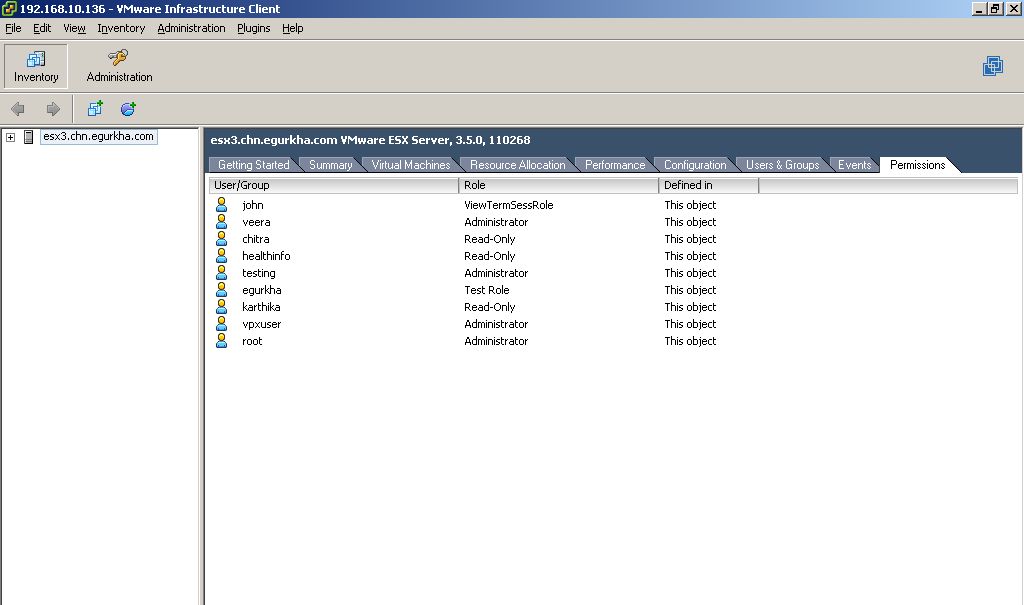Switch to the Virtual Machines tab
Viewport: 1024px width, 605px height.
point(411,165)
